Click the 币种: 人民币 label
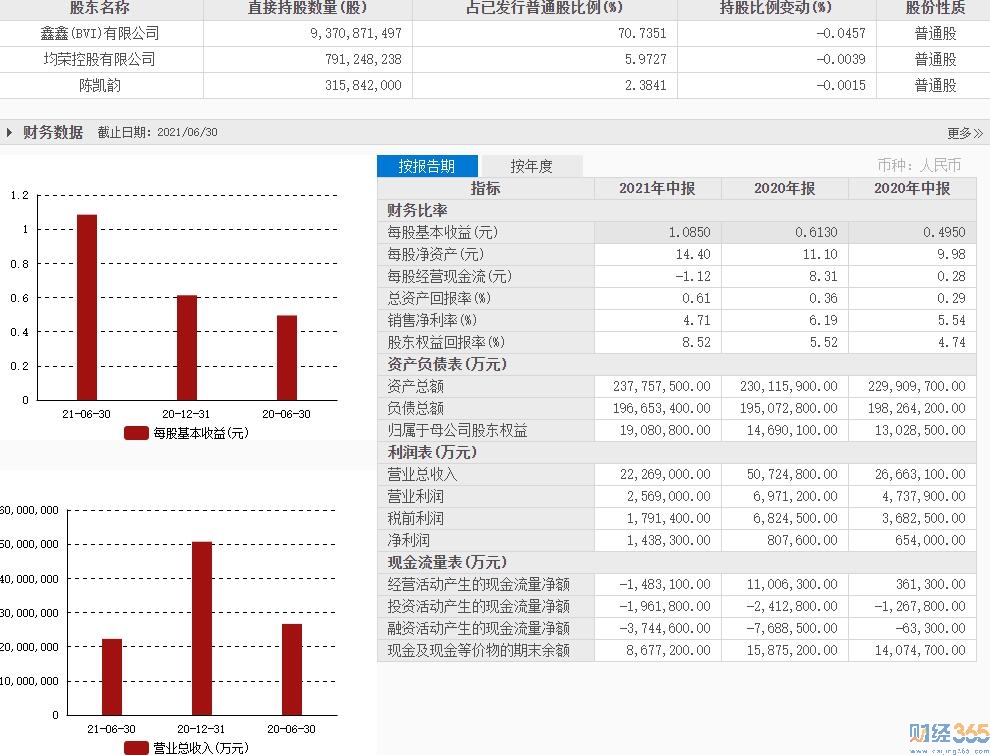The width and height of the screenshot is (990, 755). tap(919, 165)
